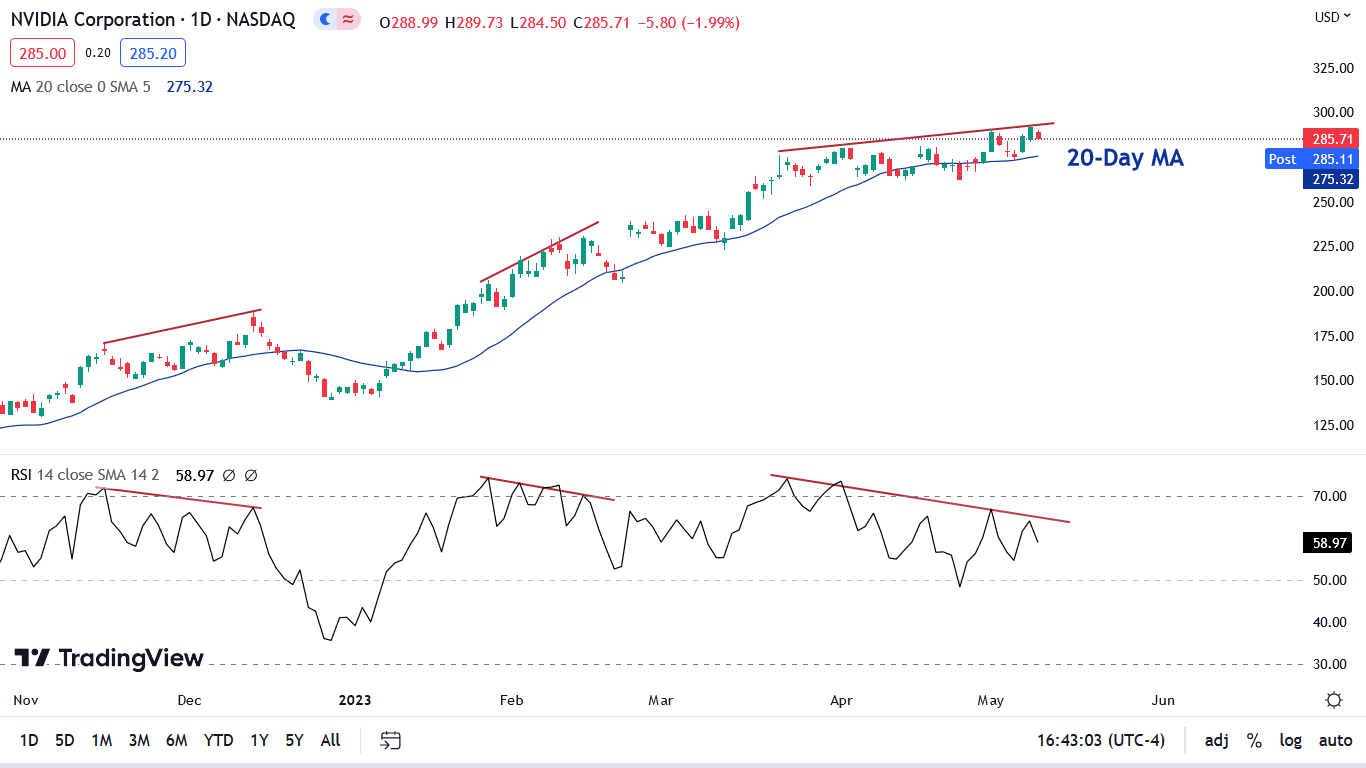The image size is (1366, 768).
Task: Enable the log scale
Action: (x=1291, y=740)
